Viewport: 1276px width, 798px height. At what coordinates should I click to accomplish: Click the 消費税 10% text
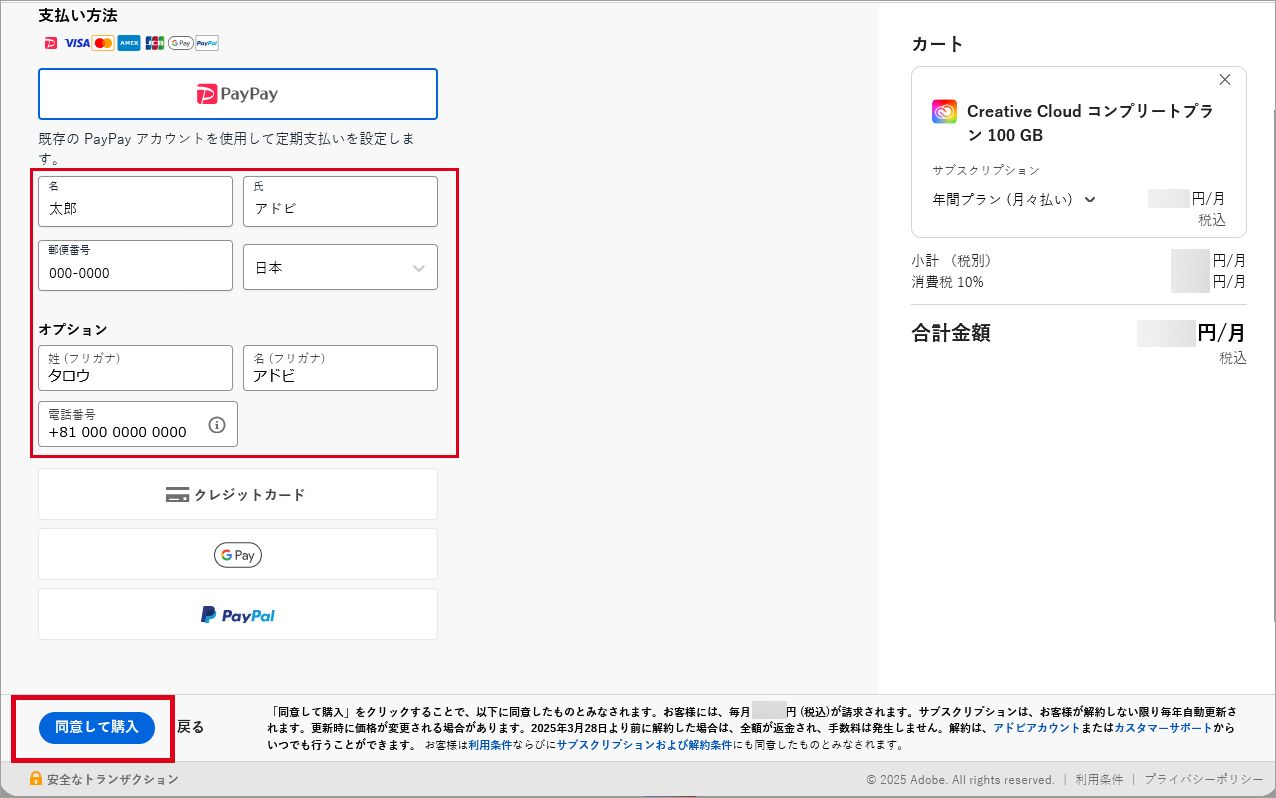(x=947, y=282)
